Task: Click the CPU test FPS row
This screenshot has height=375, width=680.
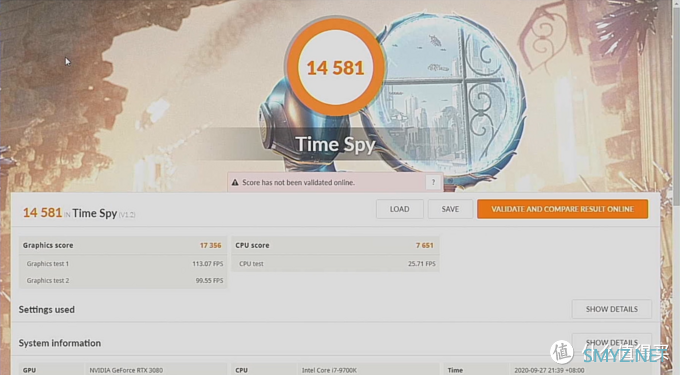Action: pyautogui.click(x=335, y=264)
